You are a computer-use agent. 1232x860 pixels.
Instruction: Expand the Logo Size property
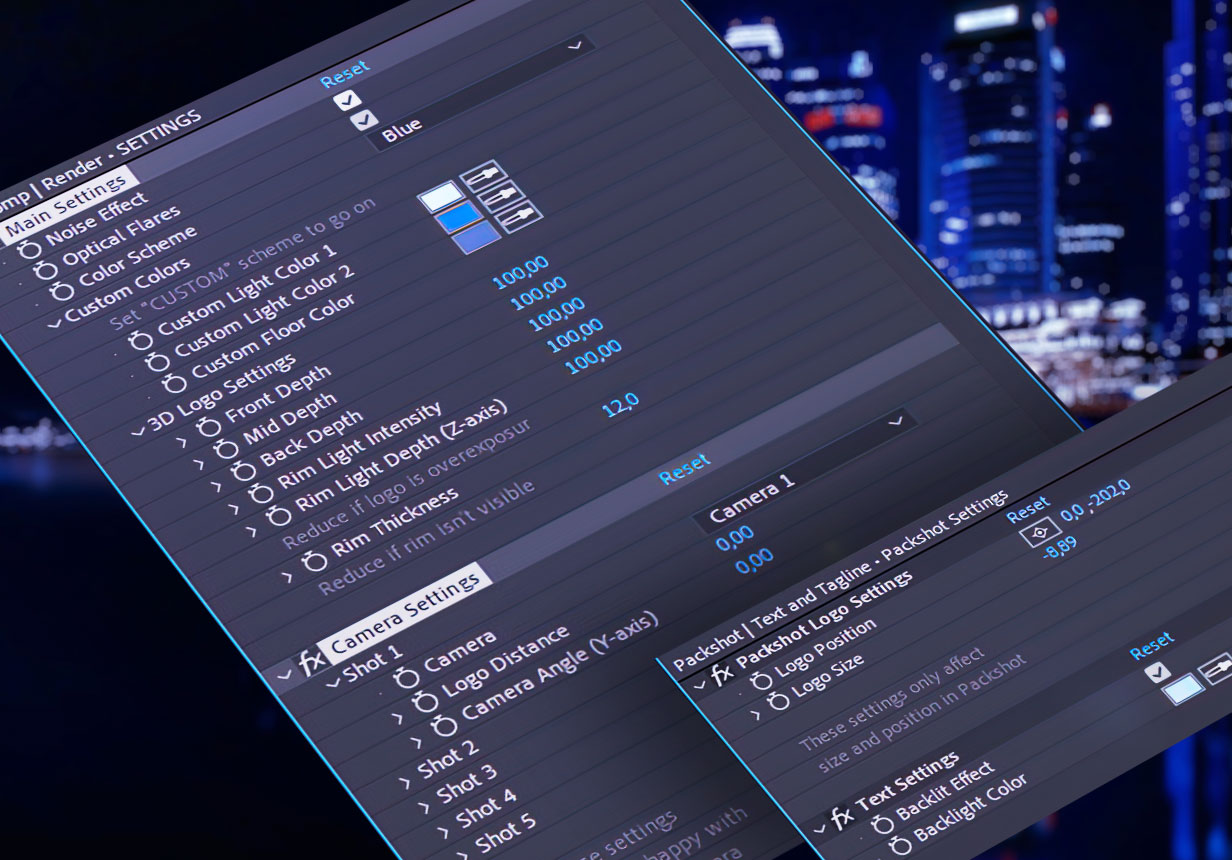pyautogui.click(x=757, y=714)
